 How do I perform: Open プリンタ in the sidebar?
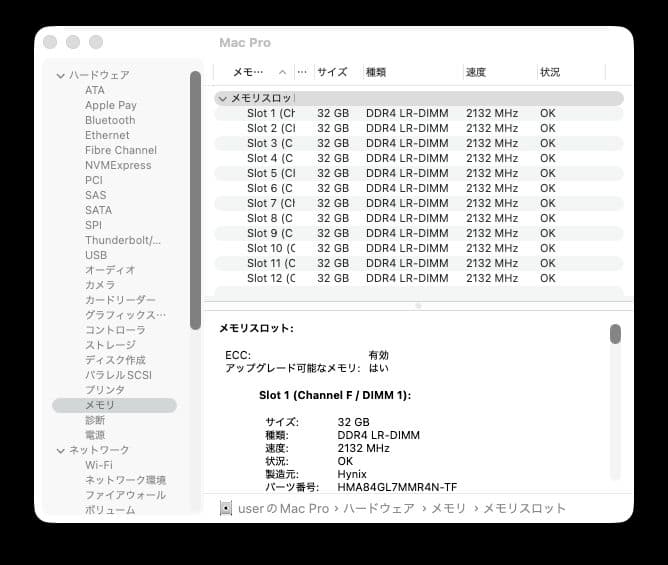(105, 390)
